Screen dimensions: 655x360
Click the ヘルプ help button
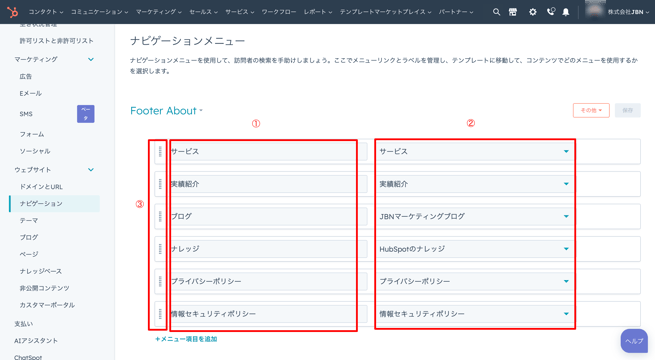pos(634,341)
